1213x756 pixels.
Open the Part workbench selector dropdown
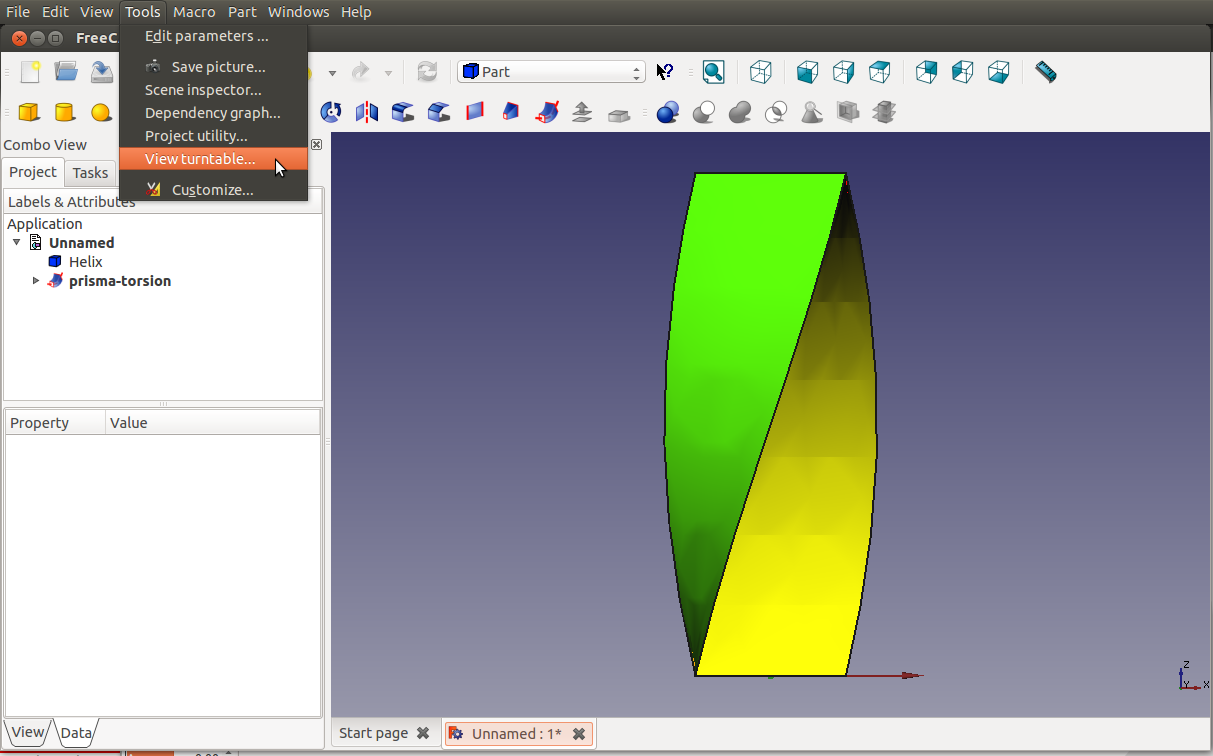(551, 72)
